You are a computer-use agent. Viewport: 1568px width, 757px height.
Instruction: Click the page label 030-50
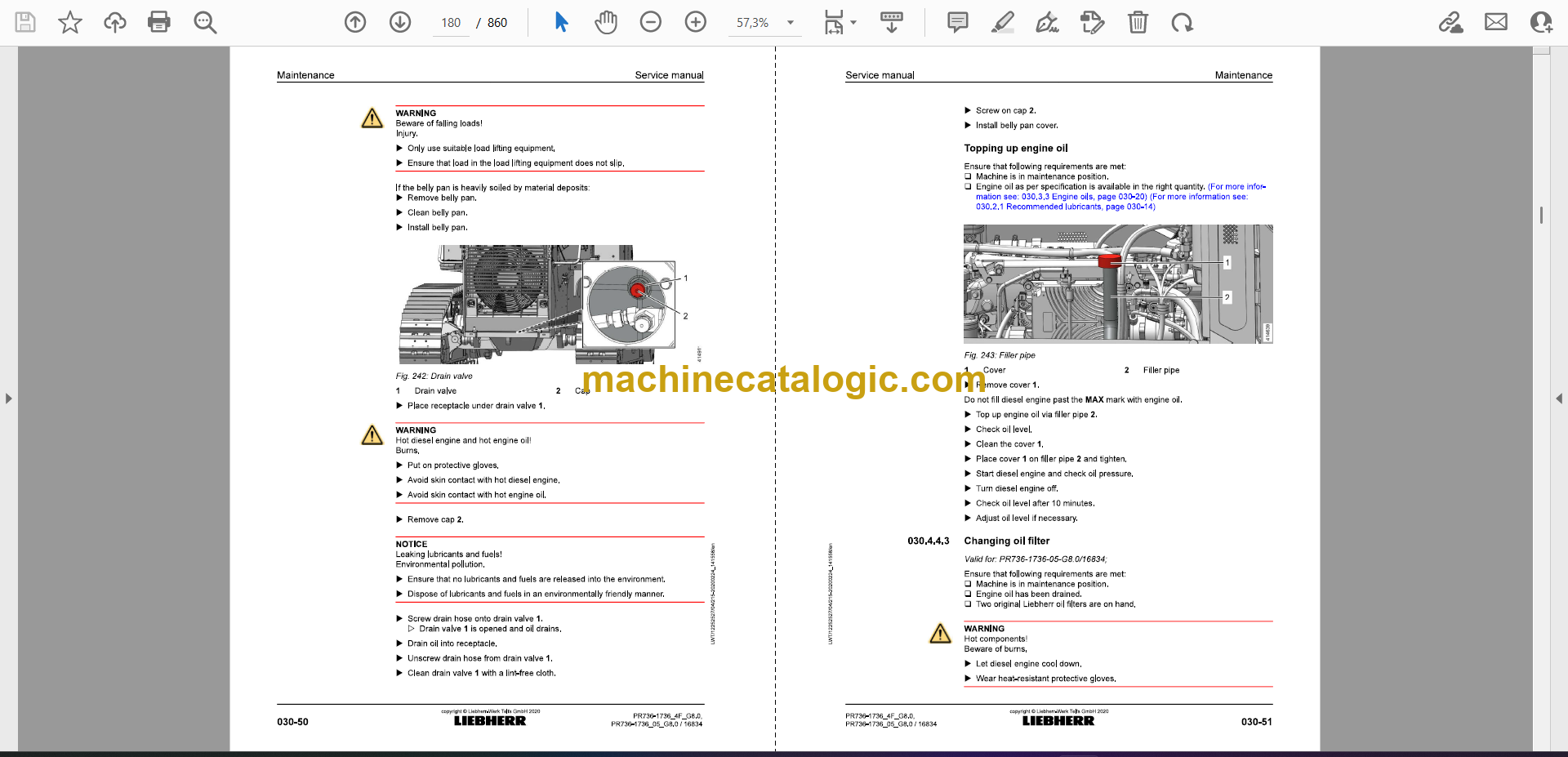pos(292,722)
